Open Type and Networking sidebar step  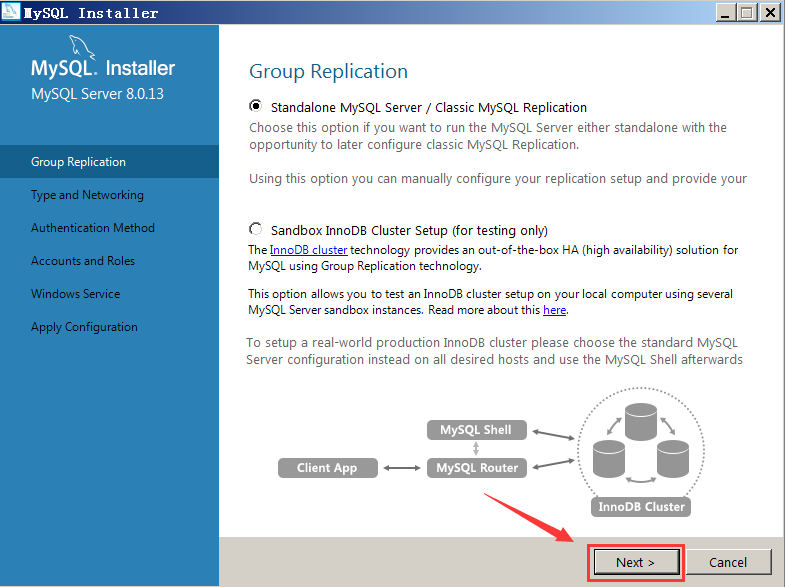coord(109,195)
